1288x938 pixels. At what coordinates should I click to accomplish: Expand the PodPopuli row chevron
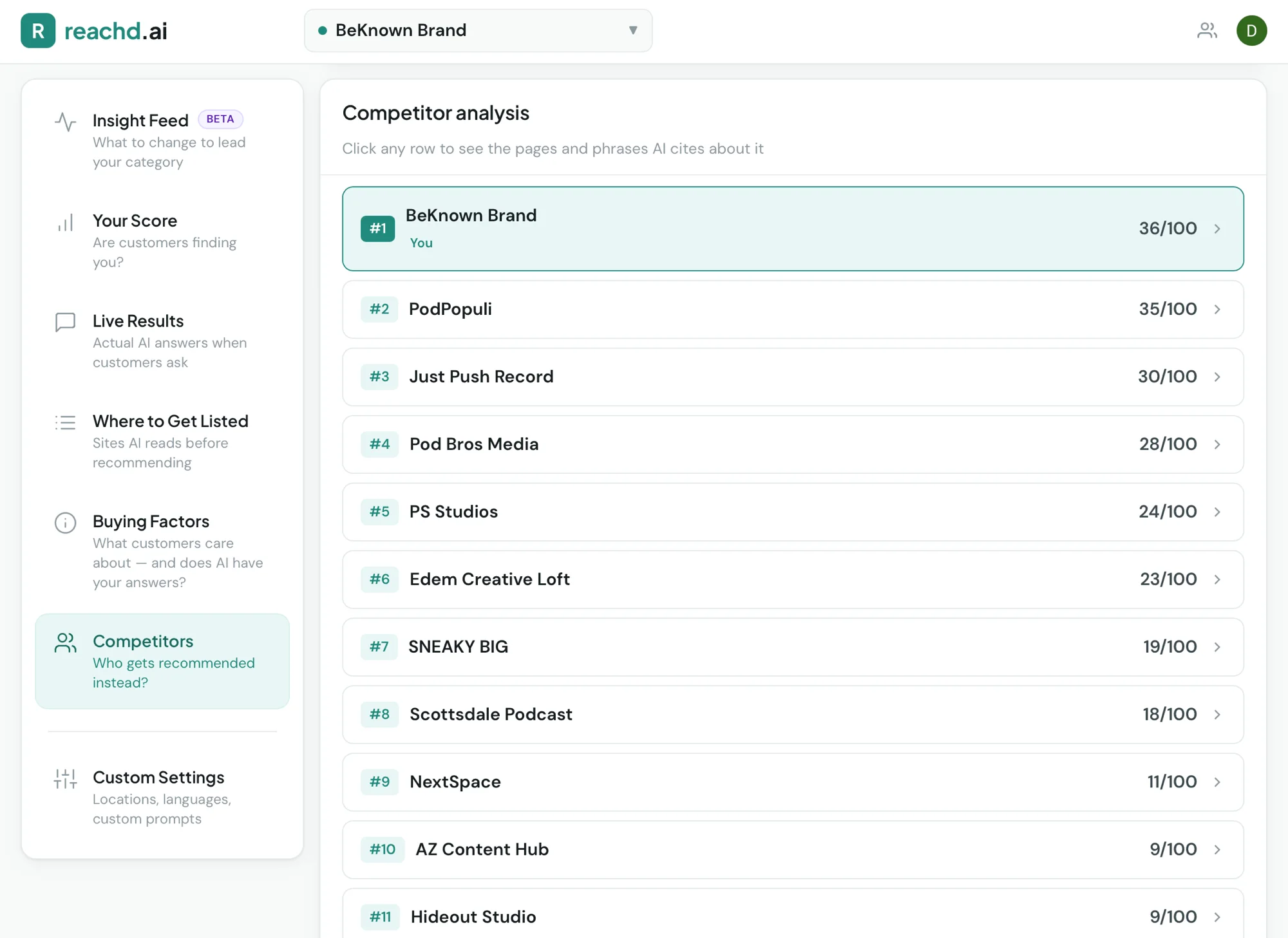[x=1217, y=310]
